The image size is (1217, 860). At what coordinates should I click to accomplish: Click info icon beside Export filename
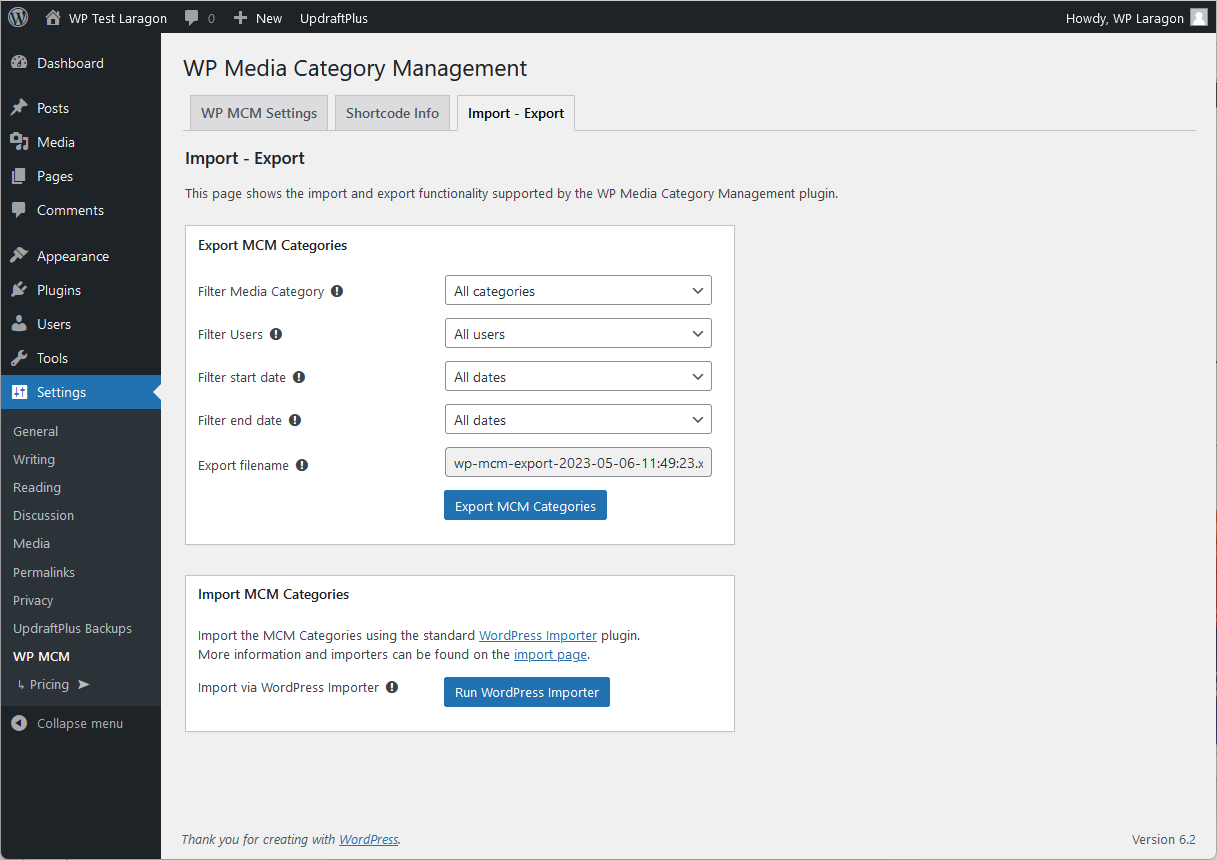tap(302, 465)
